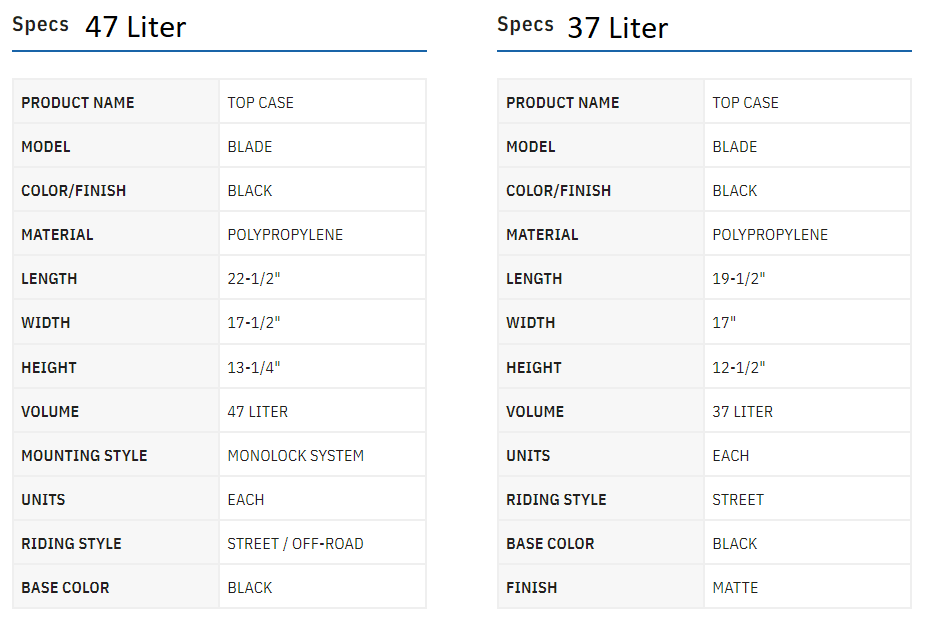Click the PRODUCT NAME label in the 47 Liter table
Viewport: 932px width, 621px height.
[x=77, y=103]
